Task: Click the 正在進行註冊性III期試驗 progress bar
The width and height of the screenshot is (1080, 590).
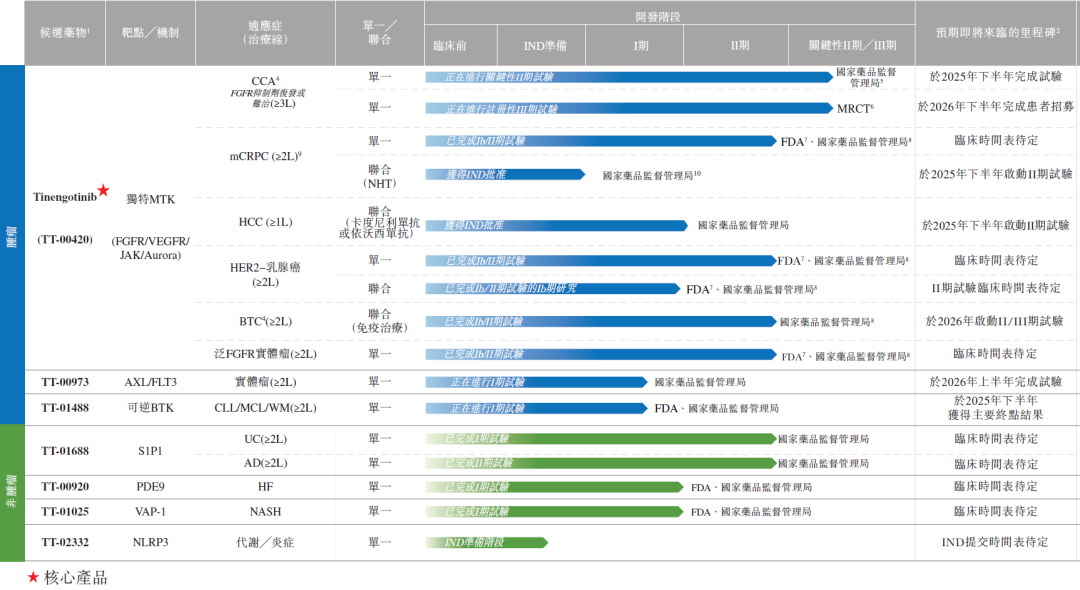Action: pos(628,108)
